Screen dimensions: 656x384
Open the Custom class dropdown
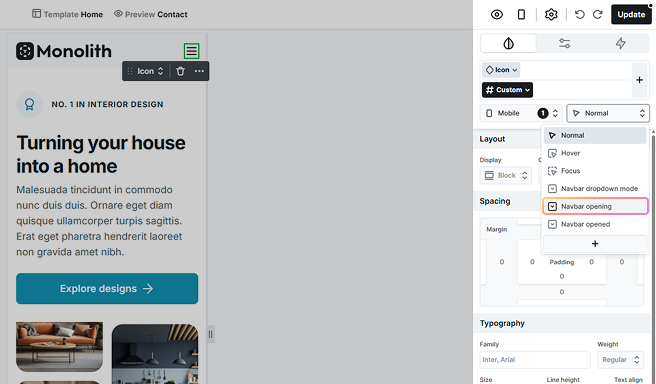(507, 90)
